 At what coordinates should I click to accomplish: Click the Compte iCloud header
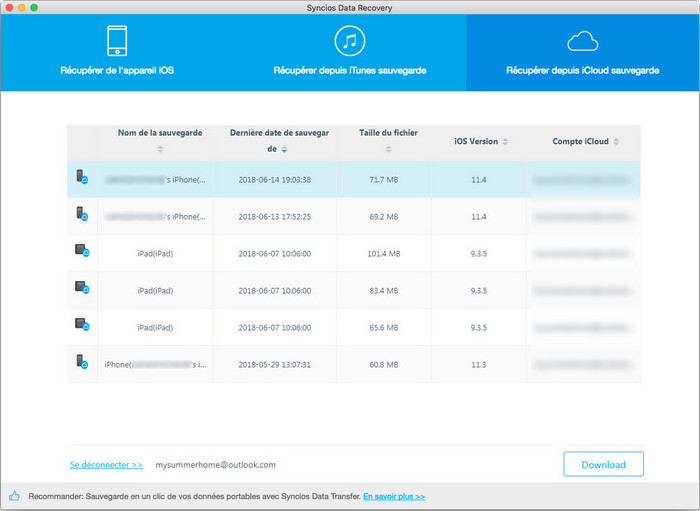[580, 141]
